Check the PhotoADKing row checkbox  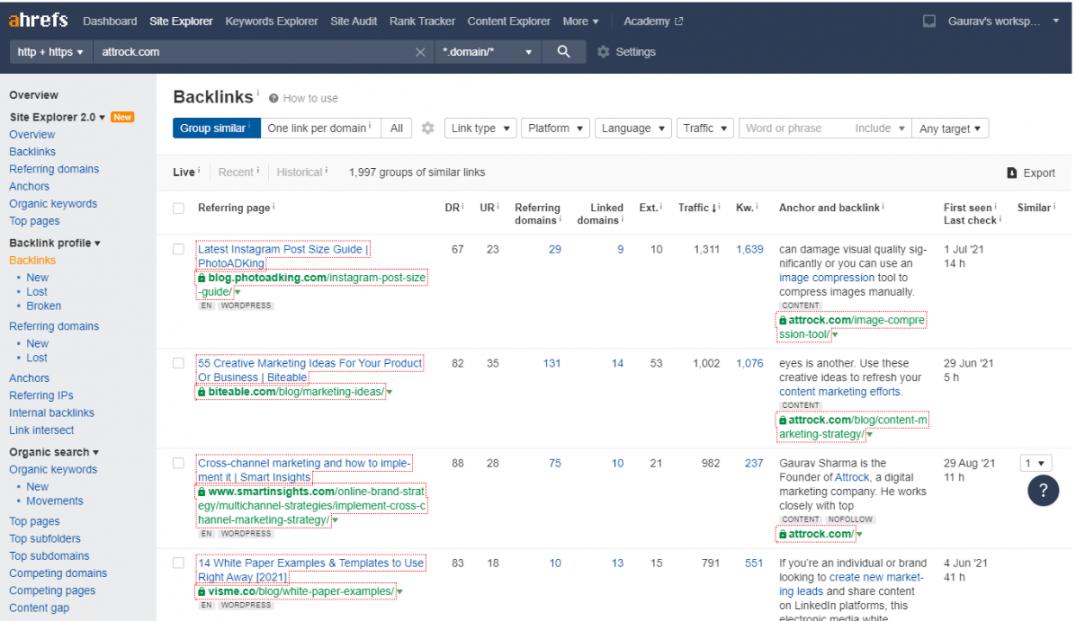(178, 249)
